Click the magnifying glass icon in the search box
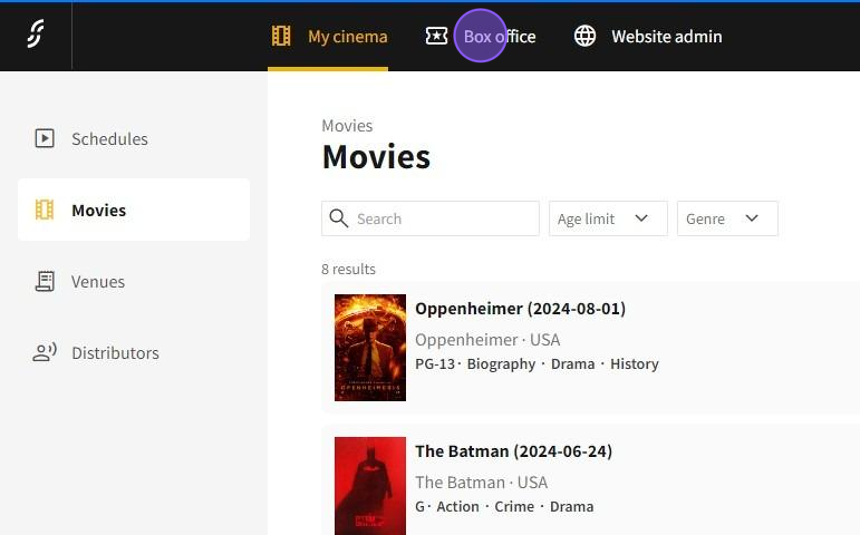 339,219
